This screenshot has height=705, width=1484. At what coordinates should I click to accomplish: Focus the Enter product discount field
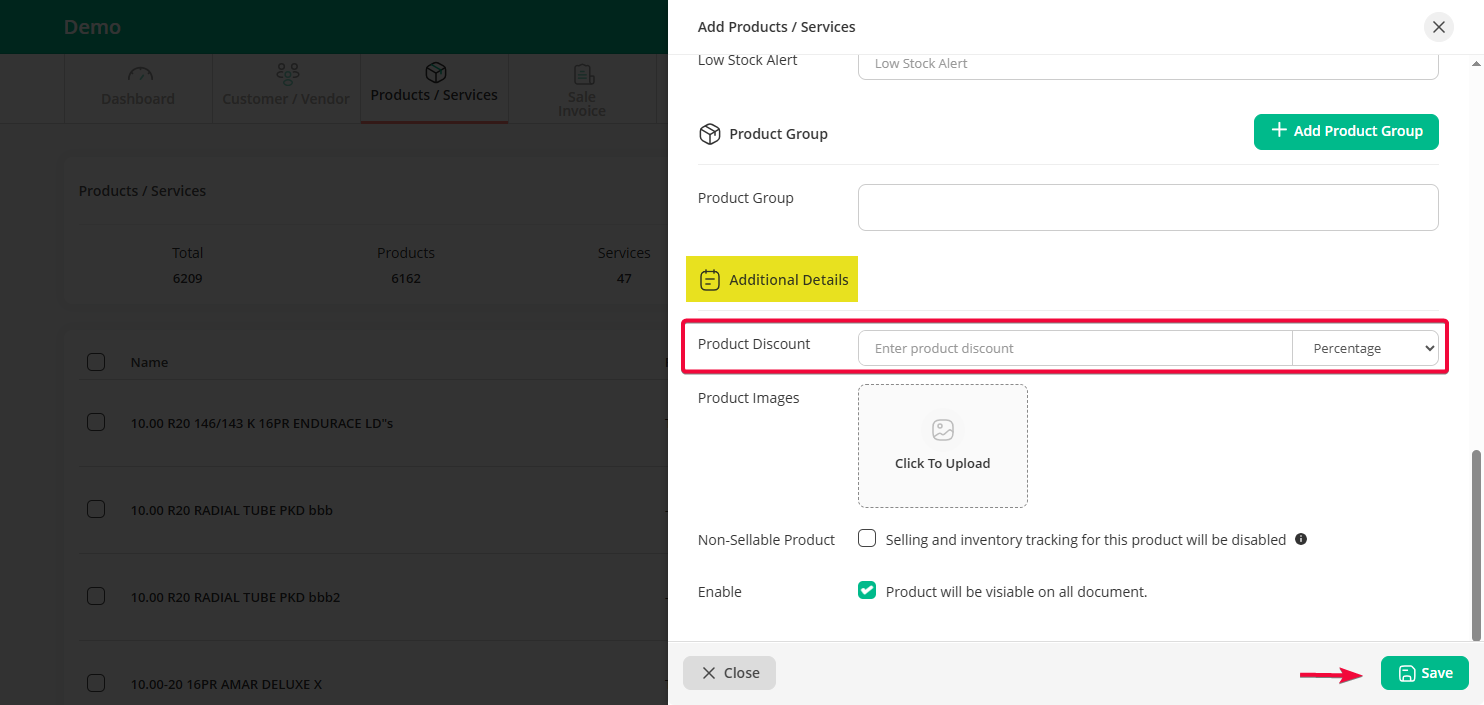[1074, 348]
